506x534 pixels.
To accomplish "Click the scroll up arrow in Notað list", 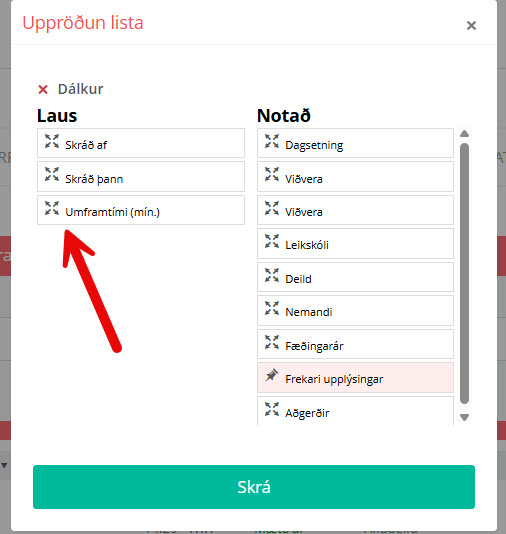I will (464, 134).
